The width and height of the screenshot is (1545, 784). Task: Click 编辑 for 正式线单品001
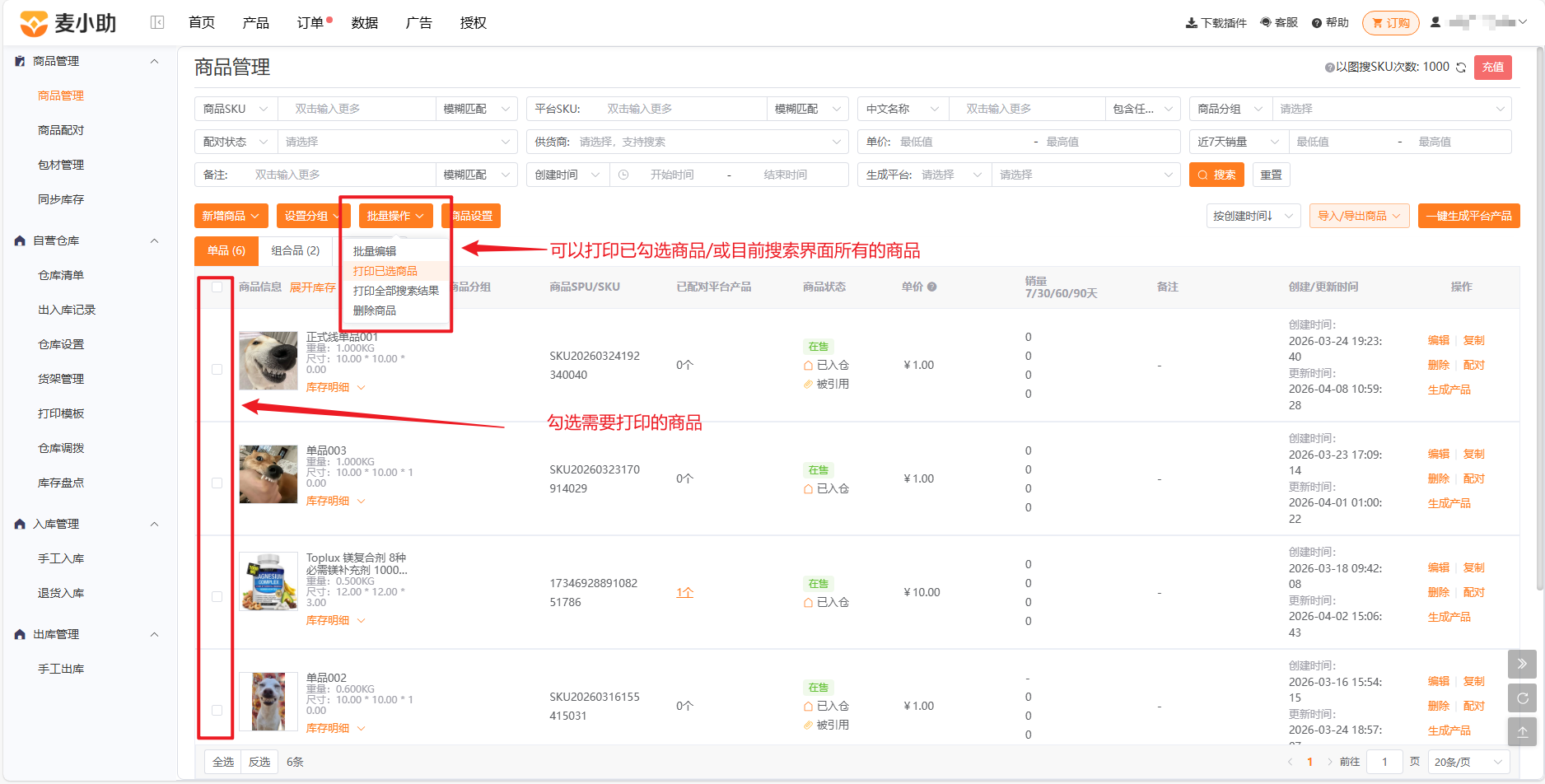1439,340
